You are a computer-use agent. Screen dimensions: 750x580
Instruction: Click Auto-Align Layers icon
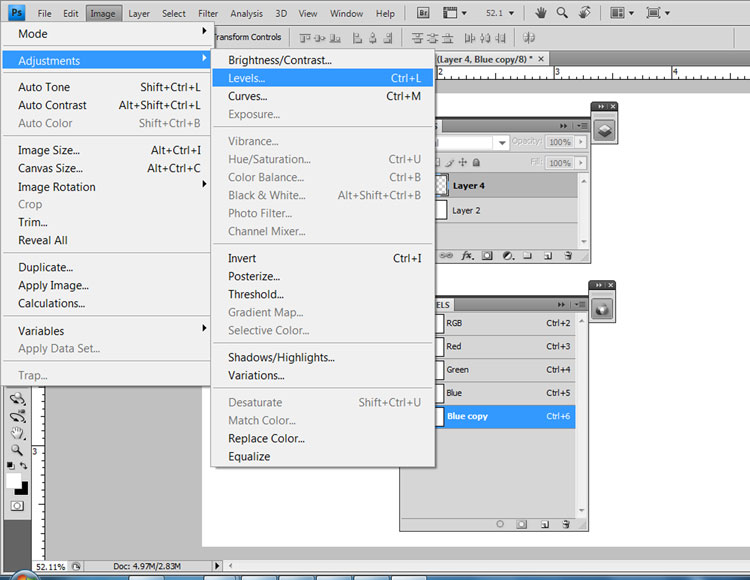pos(529,38)
